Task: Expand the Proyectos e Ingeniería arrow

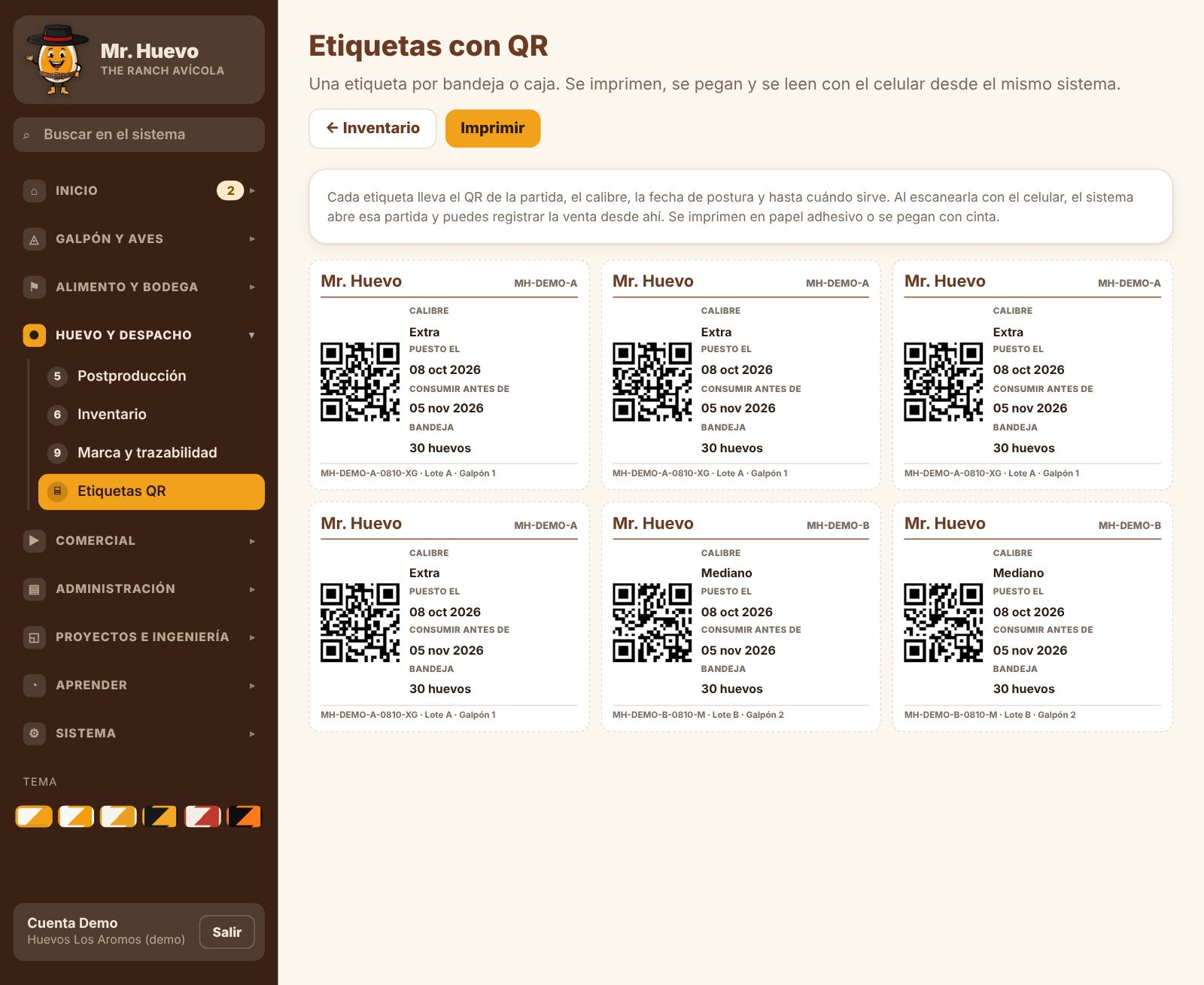Action: [252, 637]
